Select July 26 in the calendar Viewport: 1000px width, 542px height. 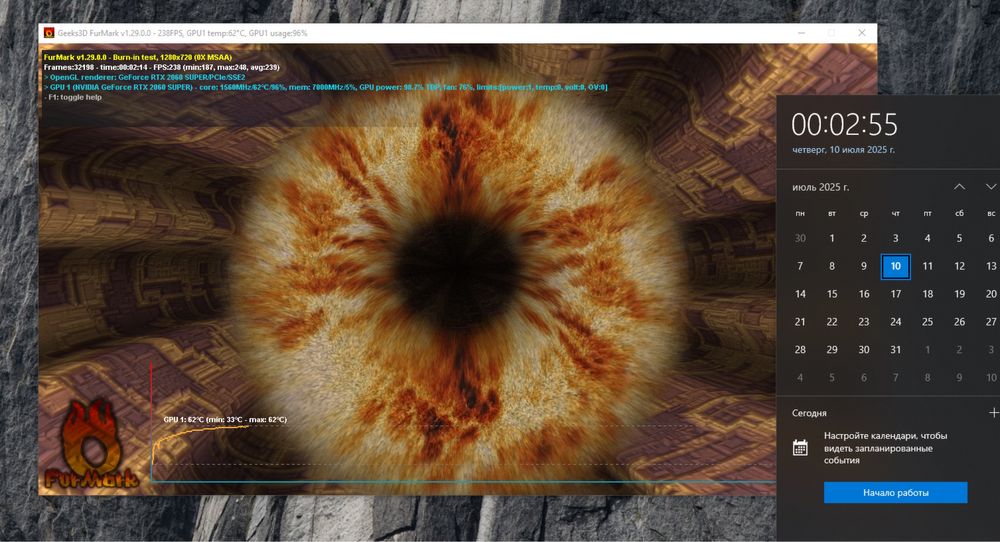(x=959, y=322)
